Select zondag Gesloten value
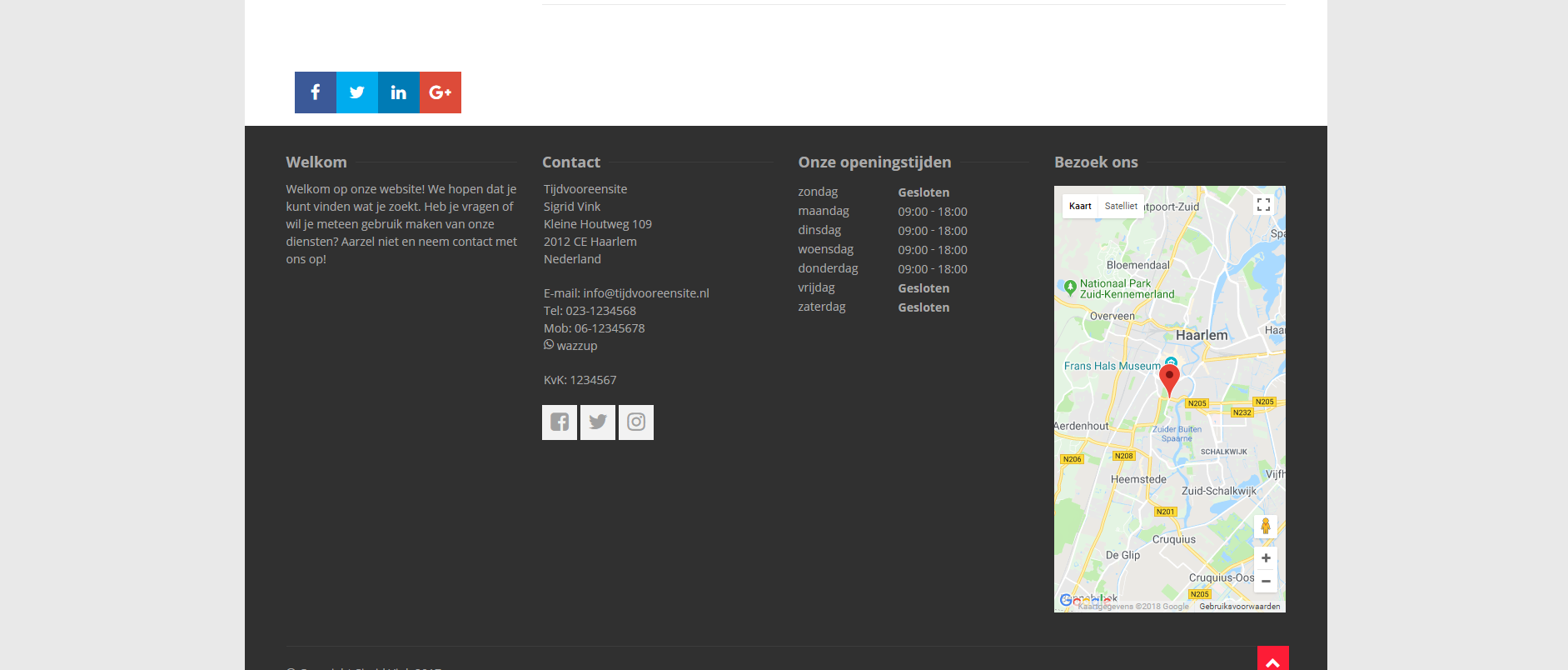The image size is (1568, 670). pyautogui.click(x=923, y=192)
